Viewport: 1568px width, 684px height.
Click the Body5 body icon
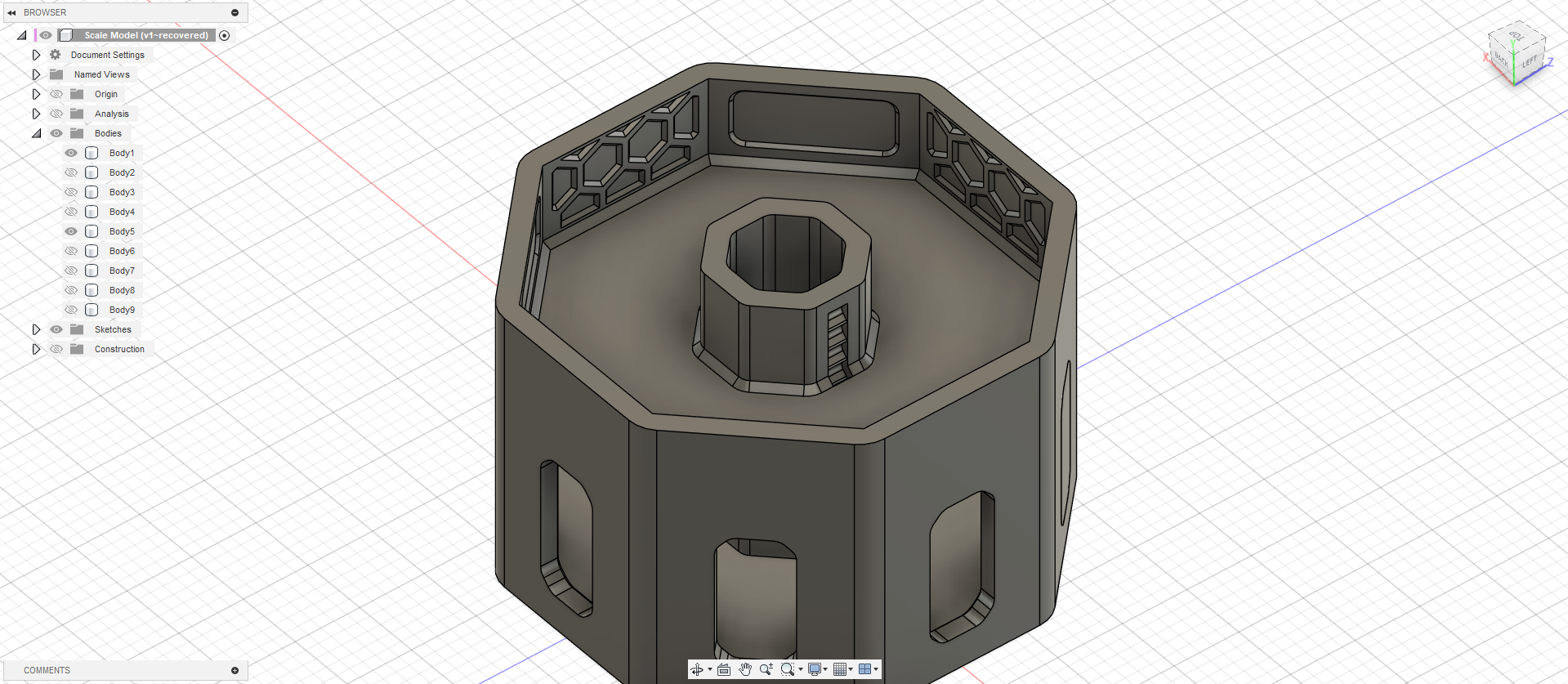[x=92, y=231]
